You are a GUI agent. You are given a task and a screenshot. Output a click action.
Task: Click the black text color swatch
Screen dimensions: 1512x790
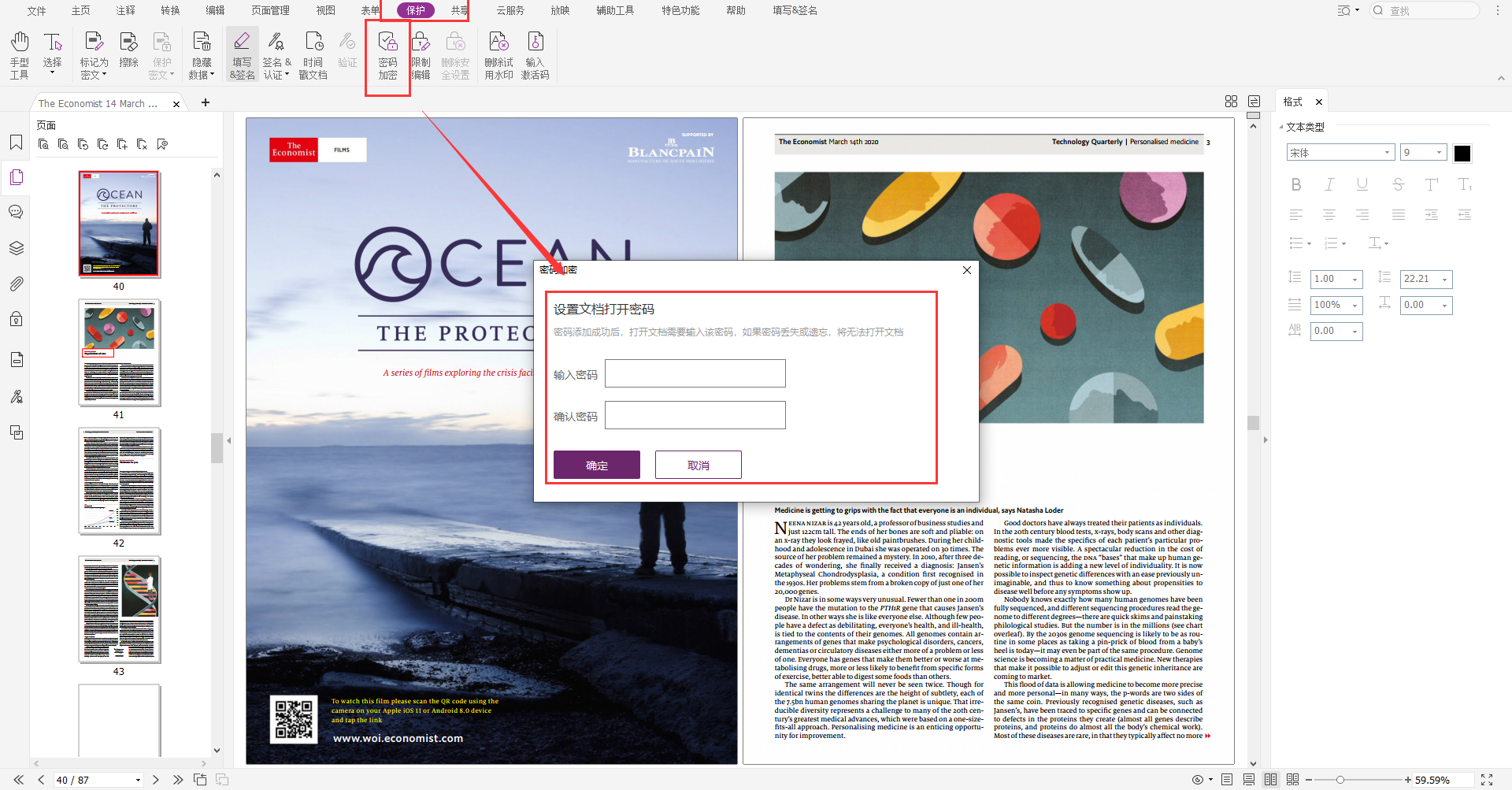point(1462,154)
